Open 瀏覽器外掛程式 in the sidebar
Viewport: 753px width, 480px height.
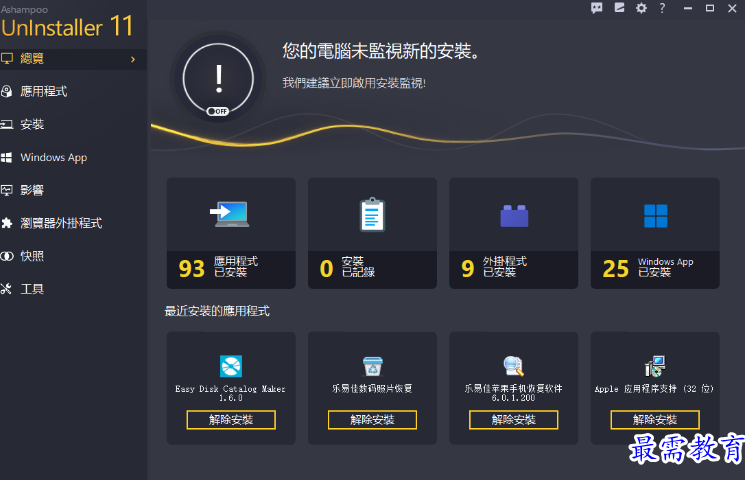(x=61, y=223)
